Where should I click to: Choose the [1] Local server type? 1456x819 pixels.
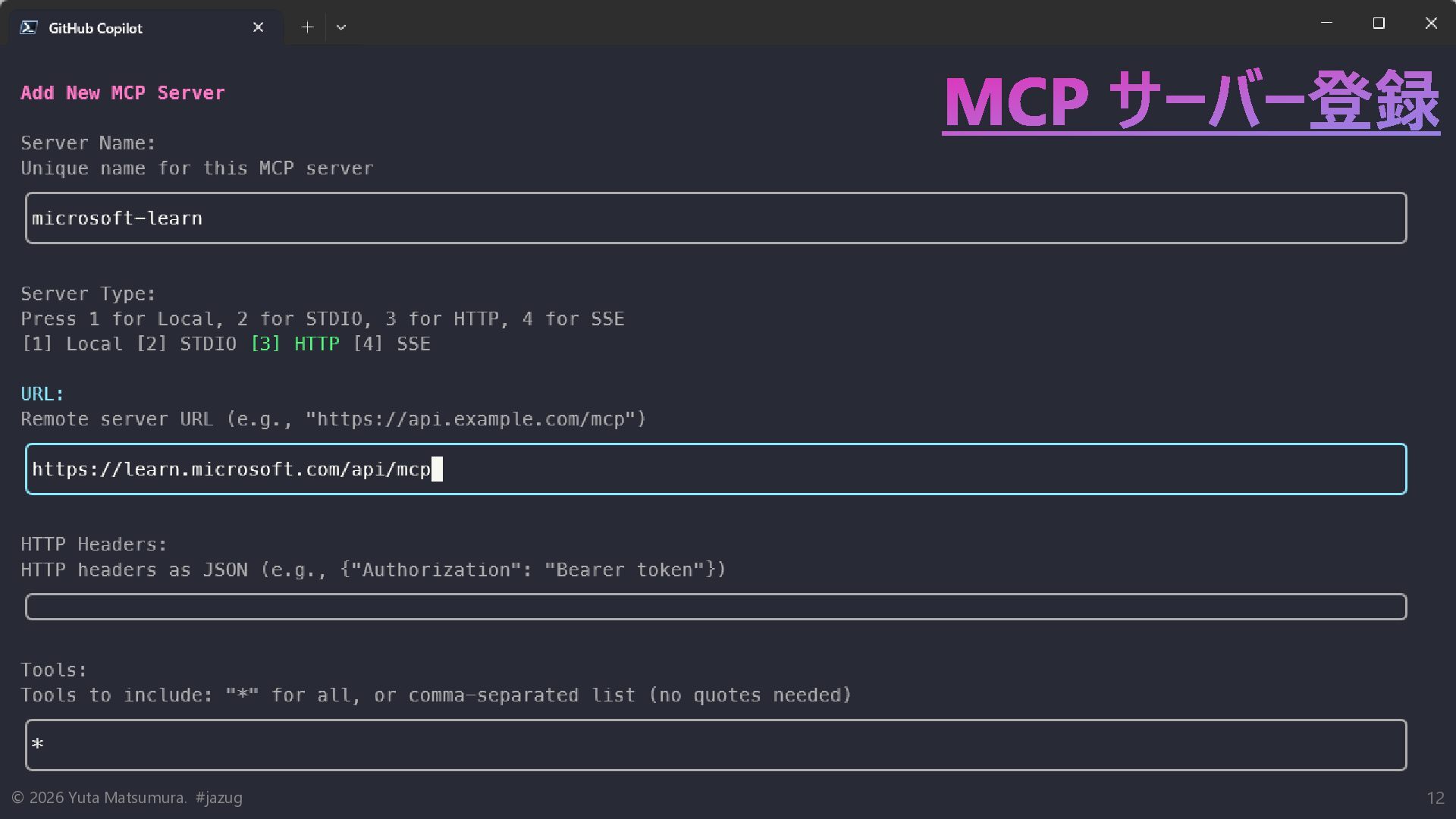pos(71,344)
